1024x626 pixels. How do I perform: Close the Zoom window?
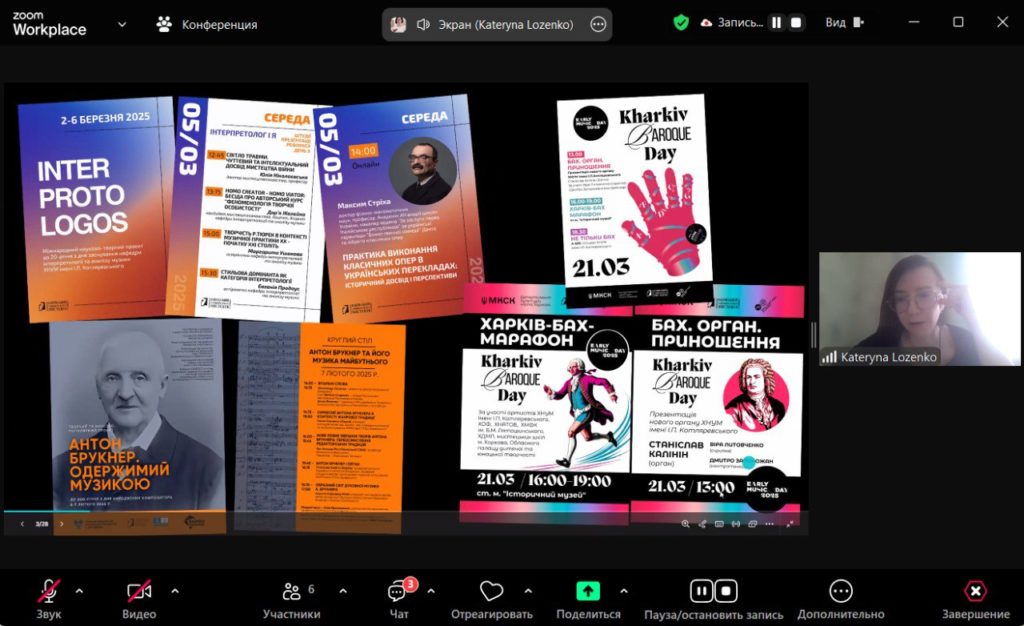click(x=1002, y=22)
